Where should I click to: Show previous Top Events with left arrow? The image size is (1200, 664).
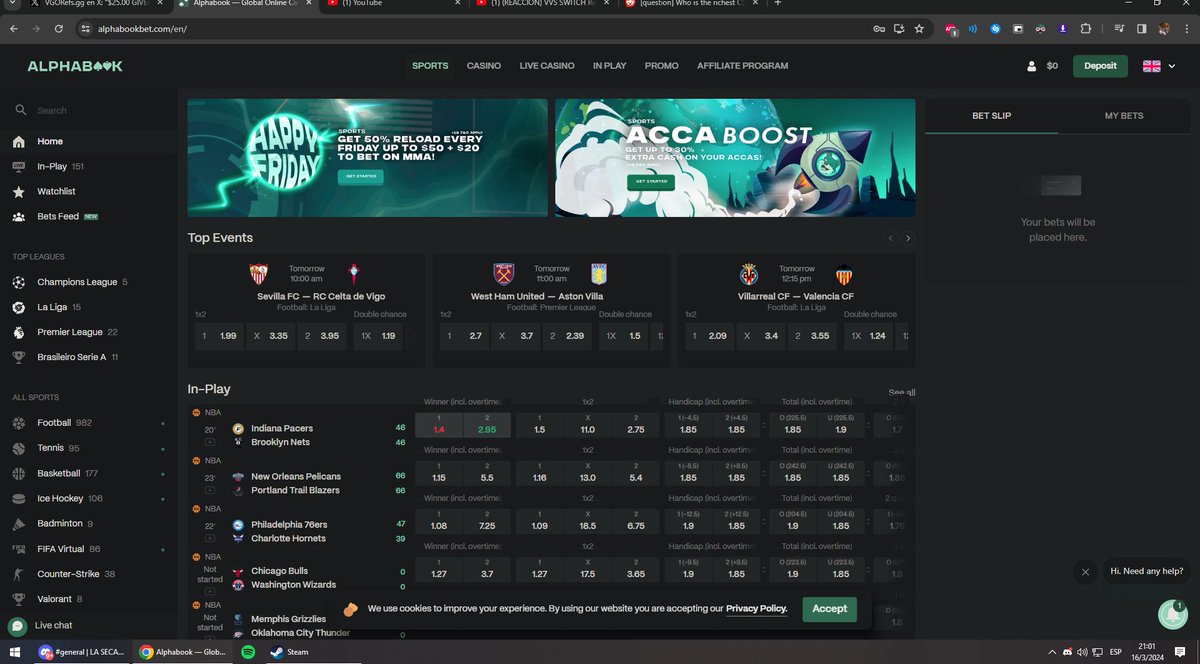click(890, 238)
